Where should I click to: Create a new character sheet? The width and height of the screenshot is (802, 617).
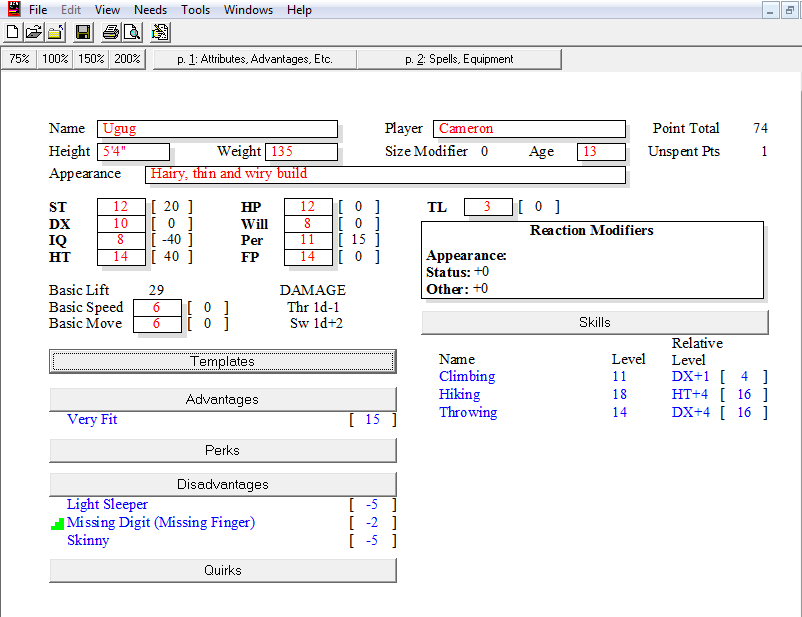12,32
